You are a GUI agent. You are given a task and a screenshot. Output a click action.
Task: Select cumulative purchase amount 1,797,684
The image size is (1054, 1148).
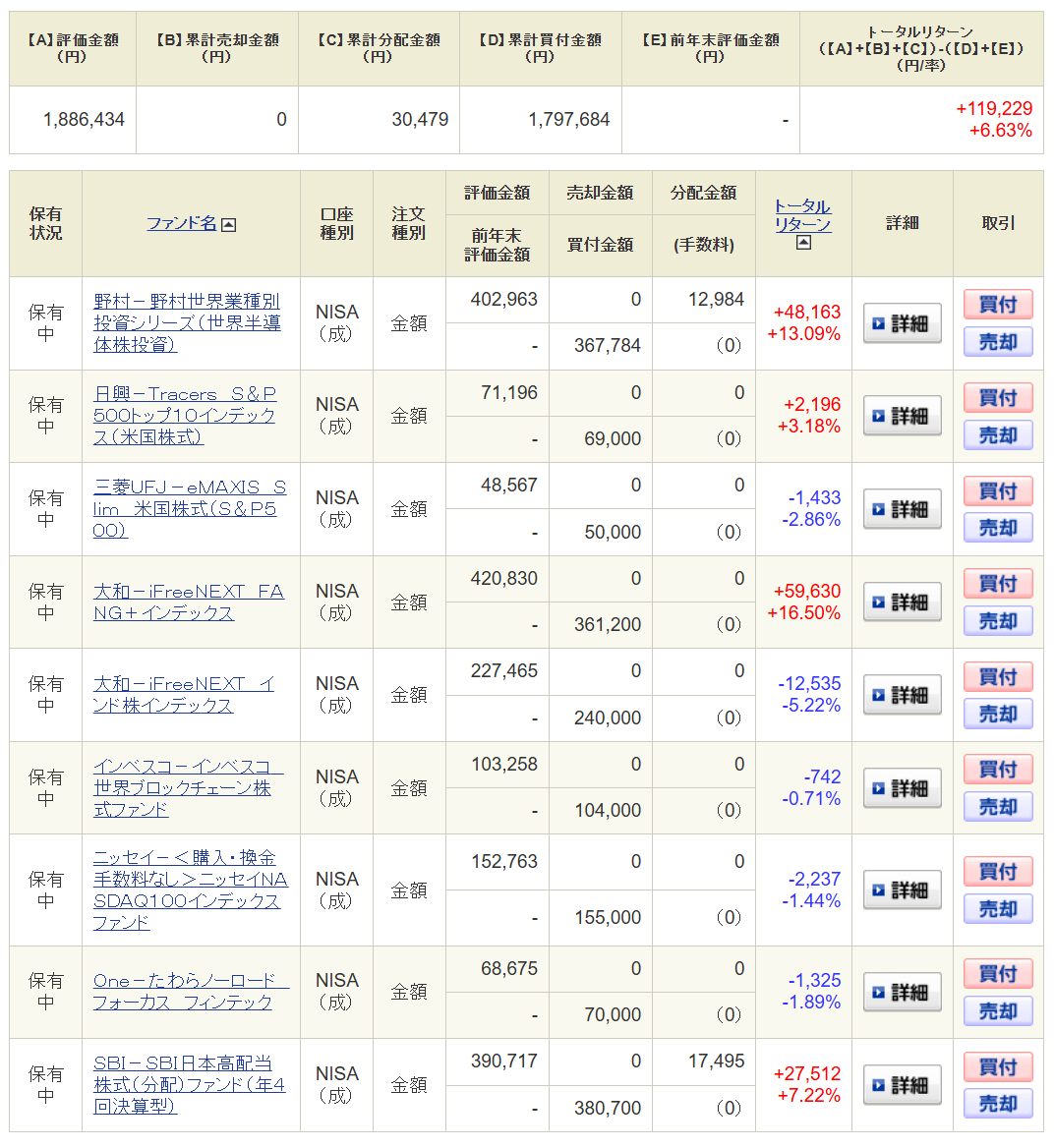point(569,119)
